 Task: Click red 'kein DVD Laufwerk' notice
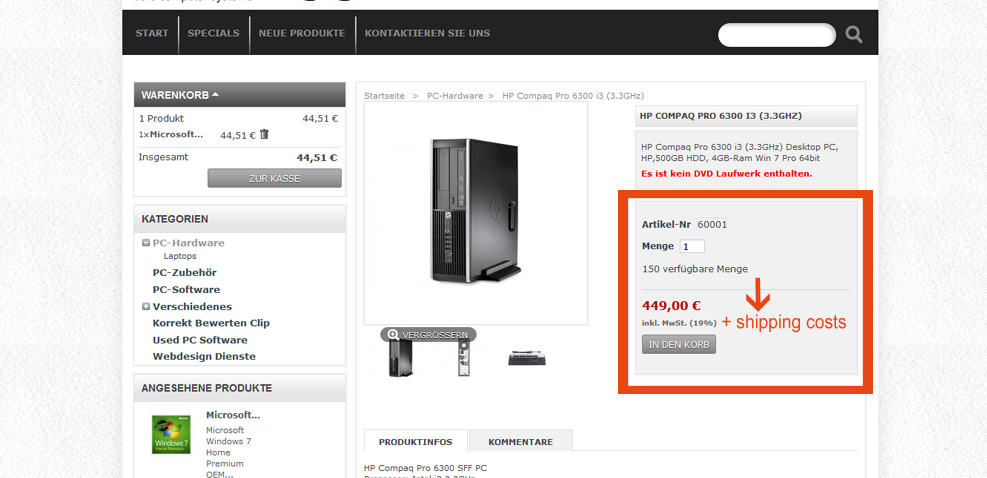(x=726, y=173)
